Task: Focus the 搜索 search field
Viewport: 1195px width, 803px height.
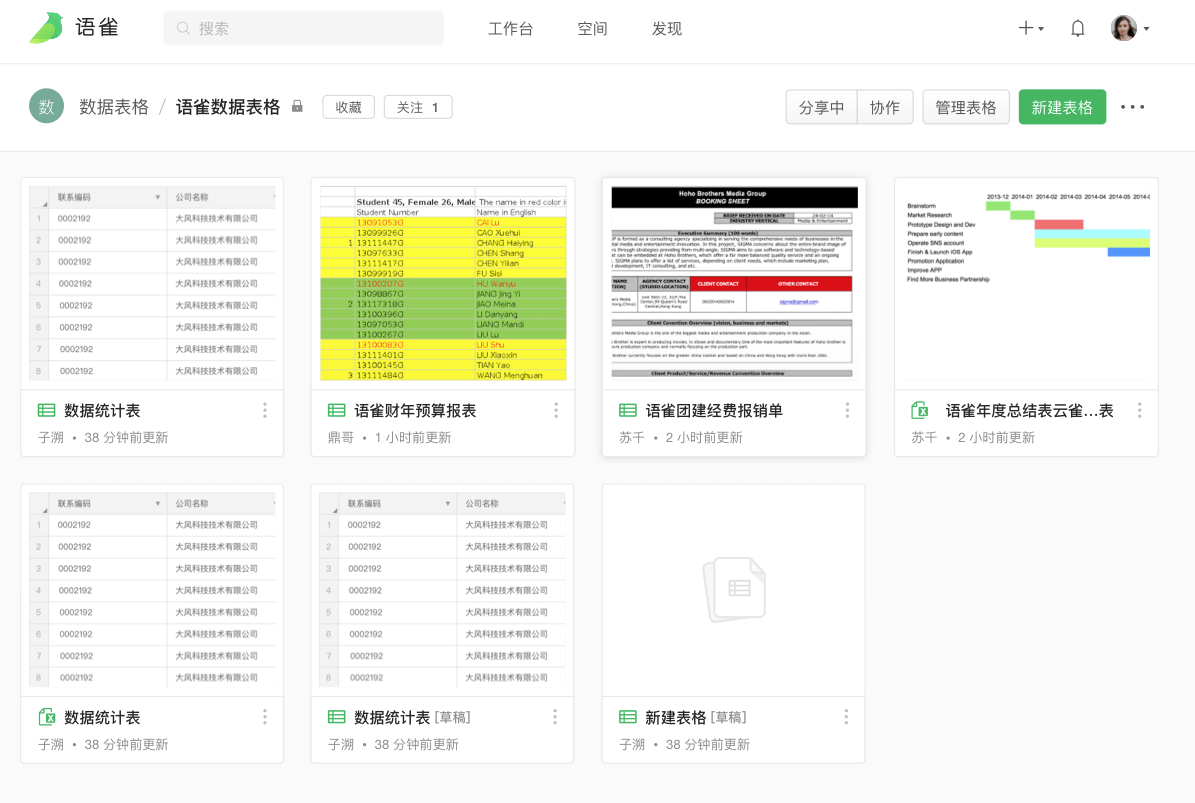Action: [303, 28]
